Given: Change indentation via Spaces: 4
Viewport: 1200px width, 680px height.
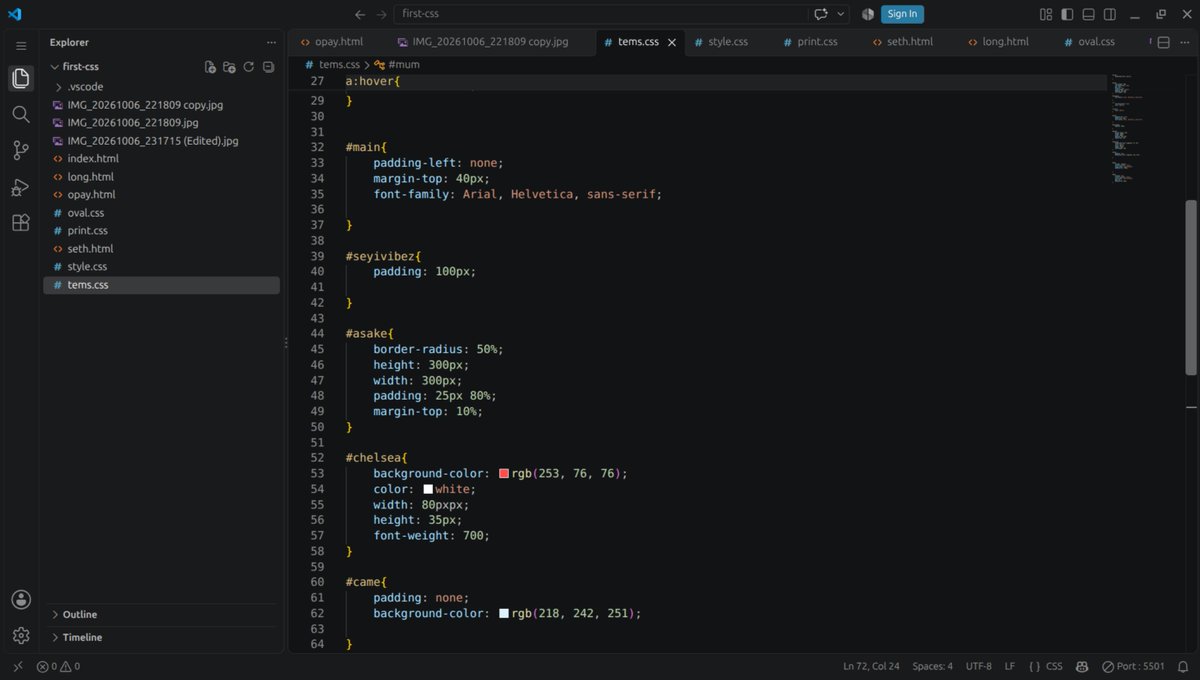Looking at the screenshot, I should pos(932,666).
